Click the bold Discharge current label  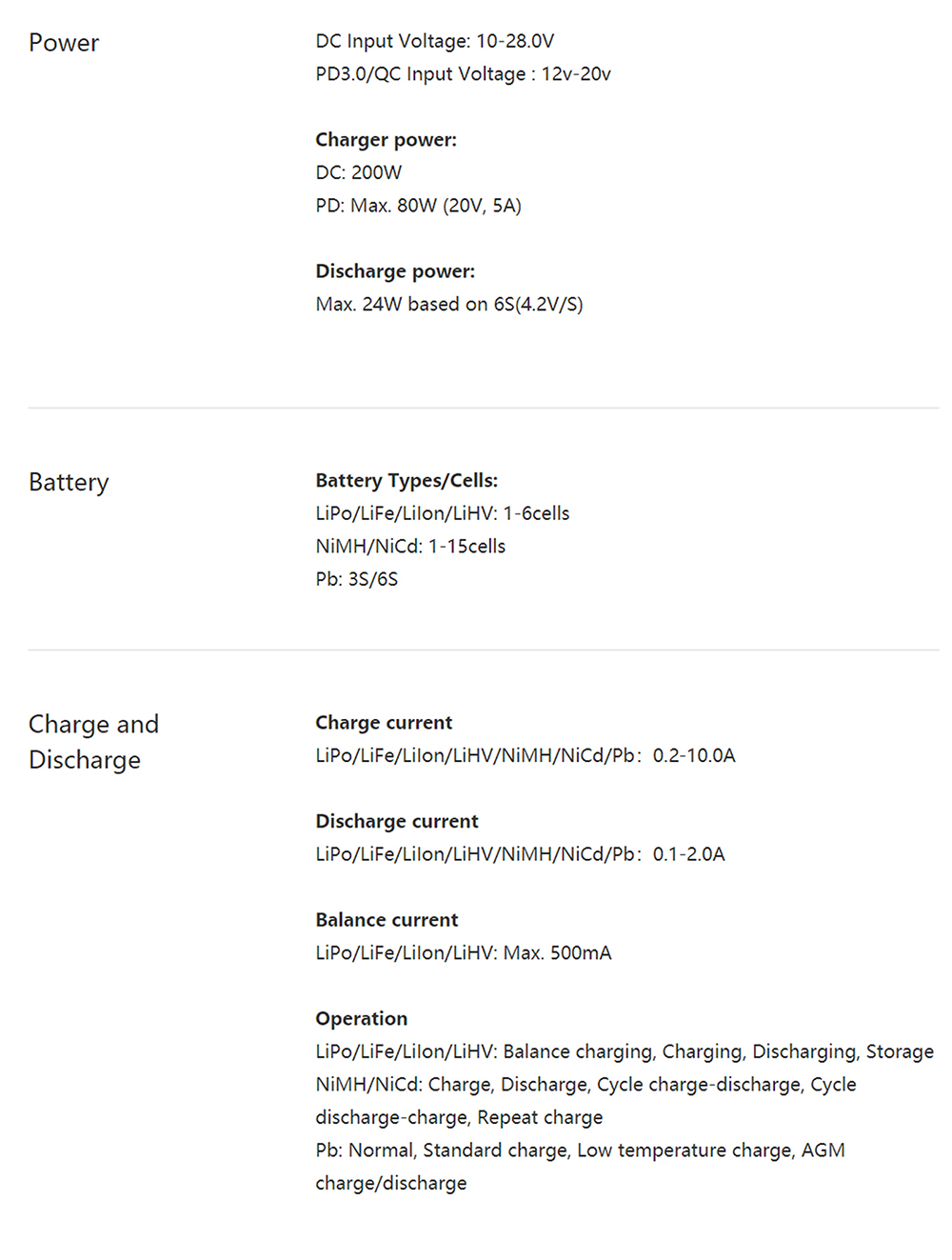click(x=396, y=821)
